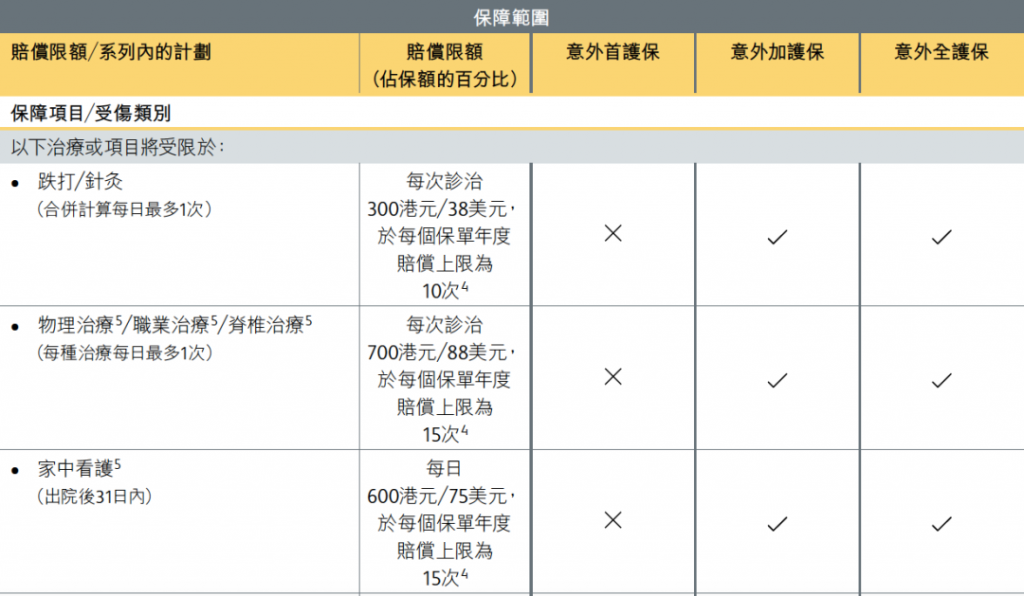This screenshot has width=1024, height=596.
Task: Click 意外全護保 checkmark in 跌打/針灸 row
Action: click(942, 237)
